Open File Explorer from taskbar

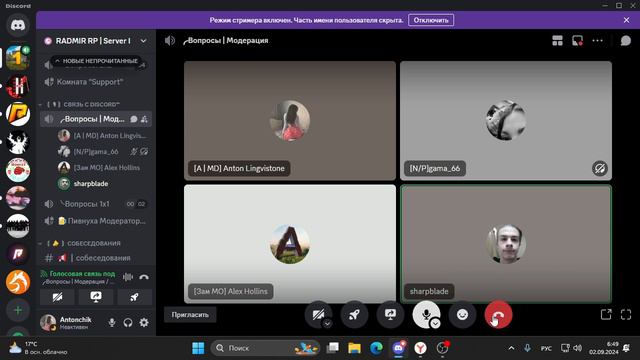(x=354, y=348)
